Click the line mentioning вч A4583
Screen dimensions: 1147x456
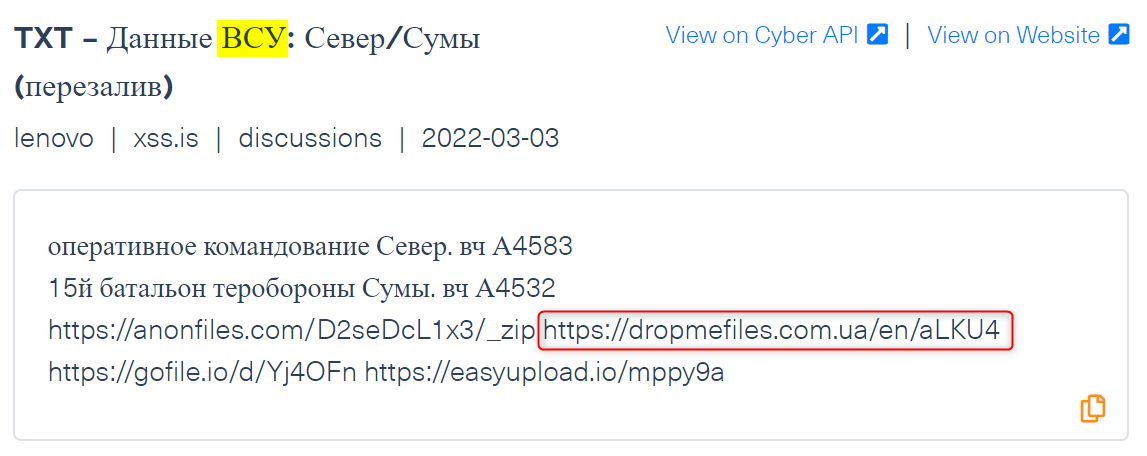point(310,247)
